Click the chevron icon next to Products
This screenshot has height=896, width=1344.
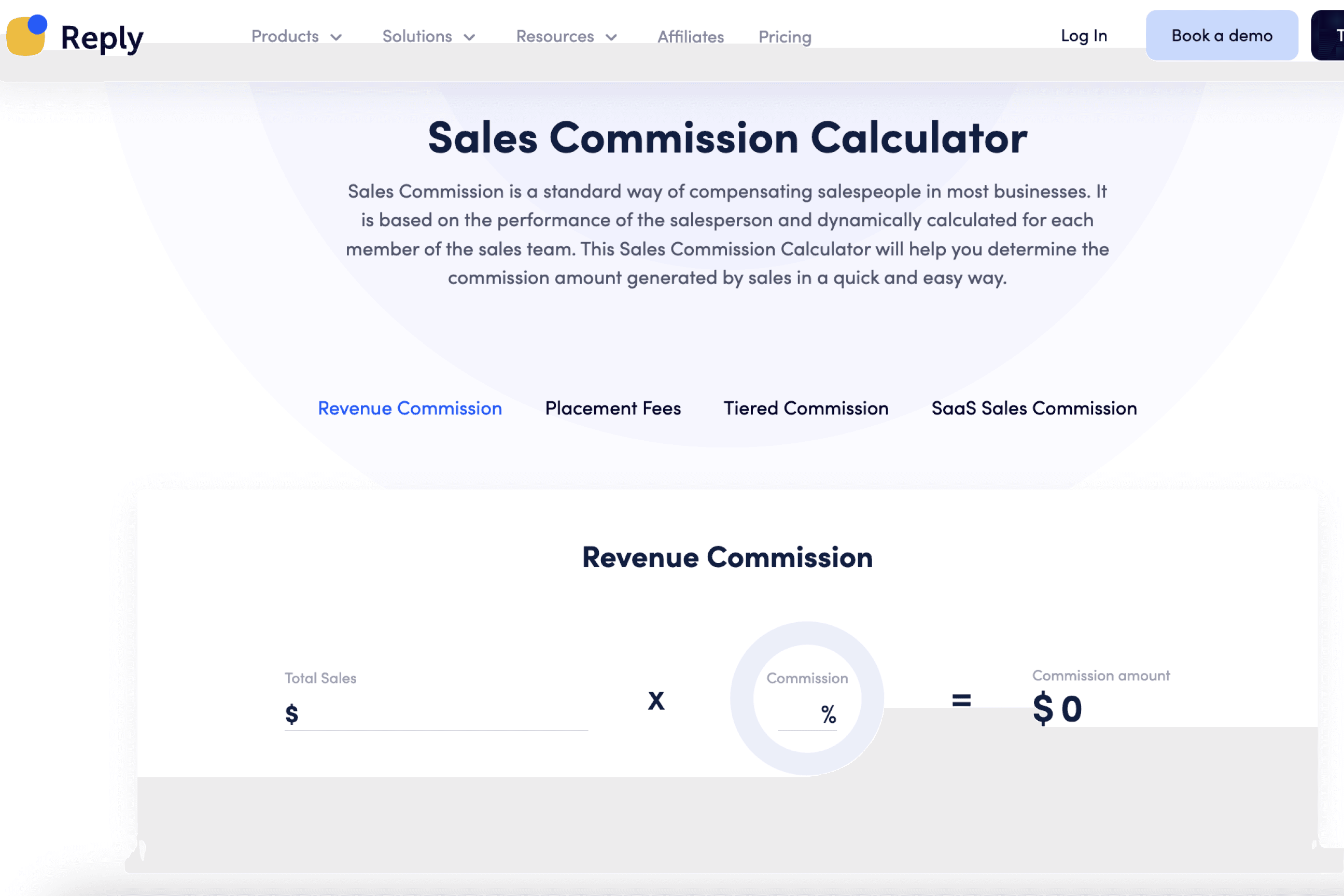pyautogui.click(x=336, y=37)
